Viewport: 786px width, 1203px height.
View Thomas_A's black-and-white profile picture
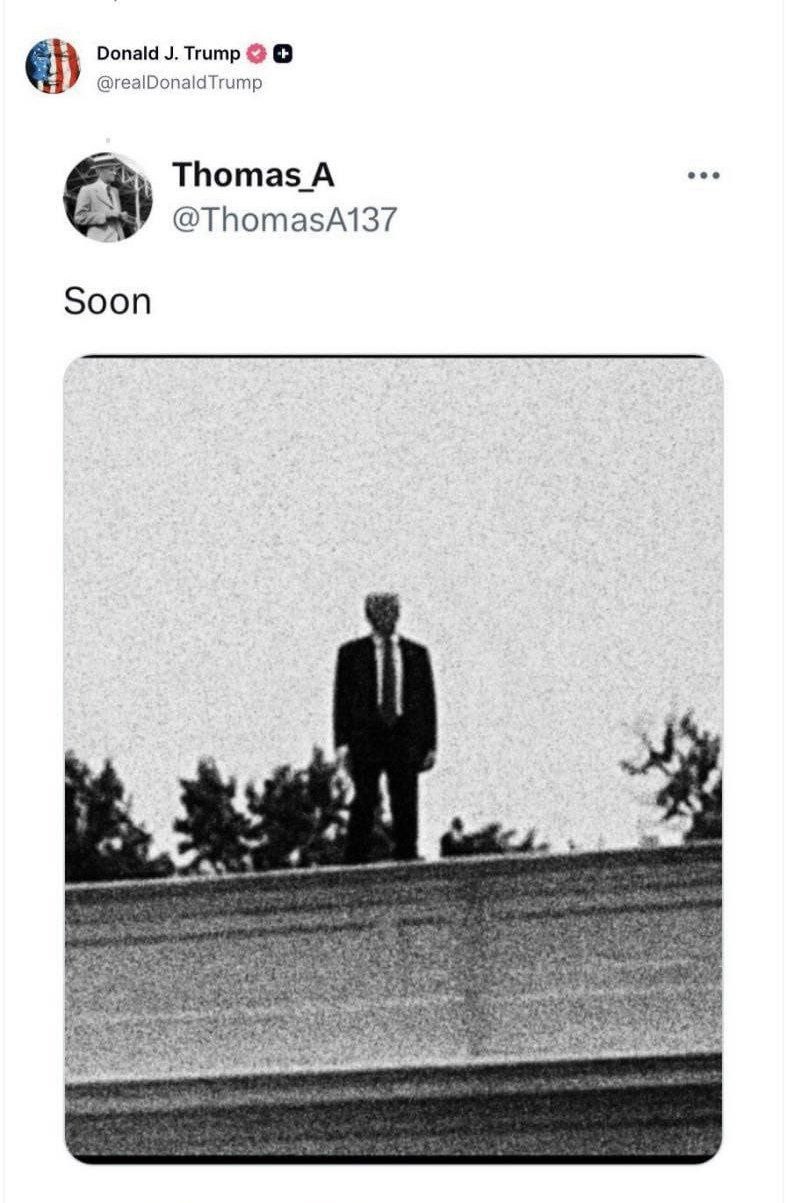108,197
